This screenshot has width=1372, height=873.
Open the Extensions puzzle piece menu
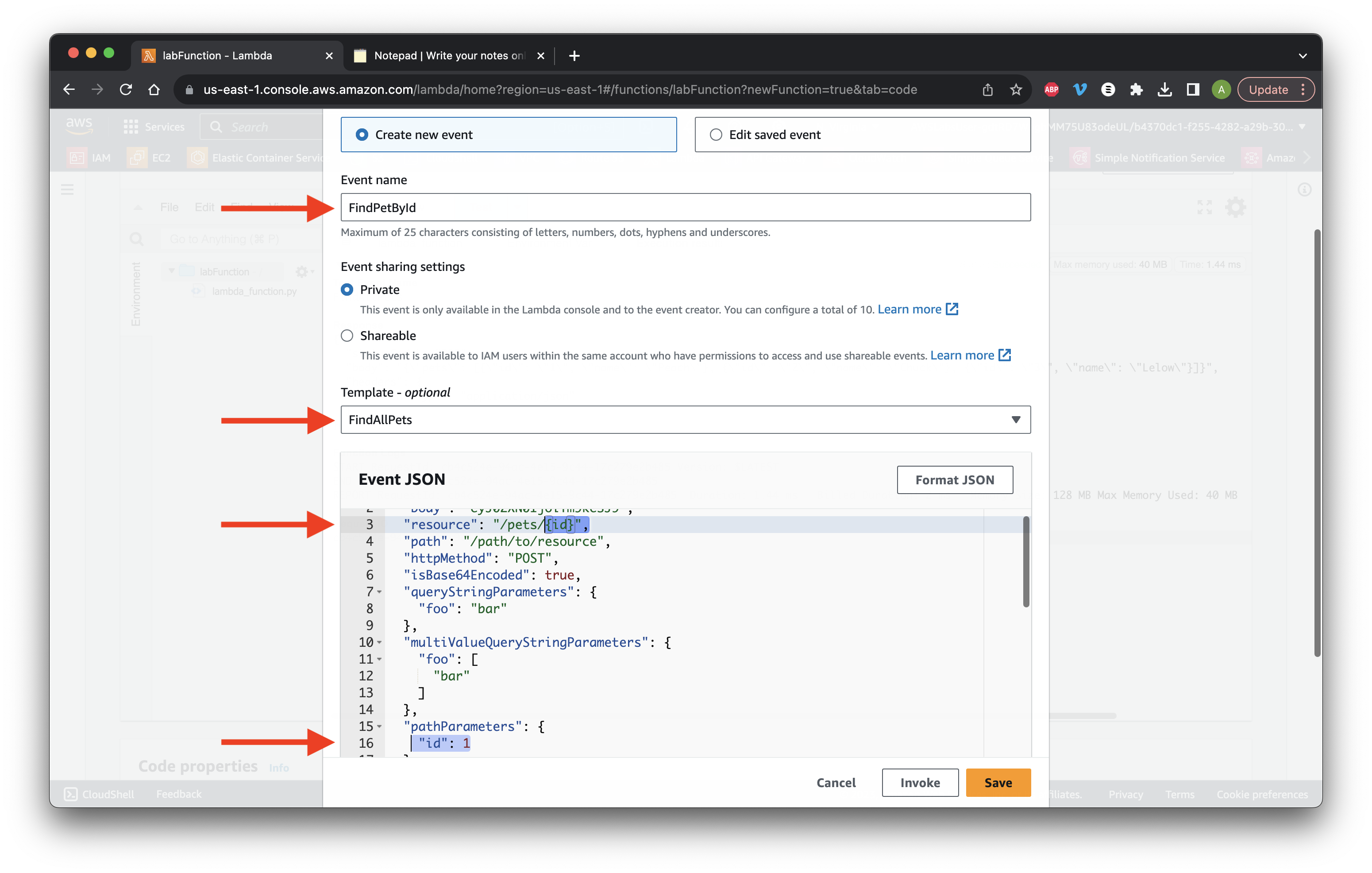[x=1136, y=89]
